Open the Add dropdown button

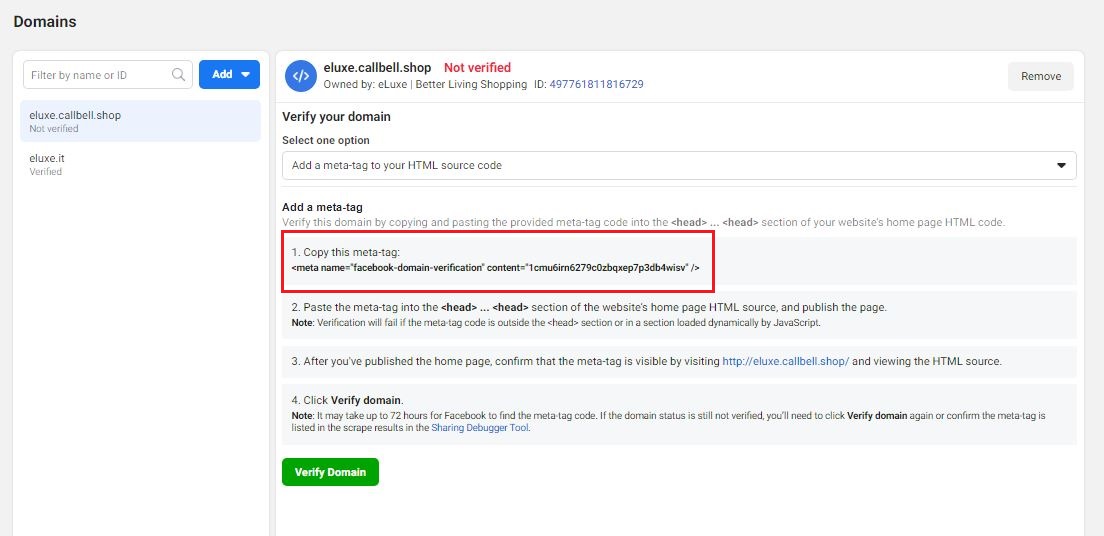tap(229, 74)
